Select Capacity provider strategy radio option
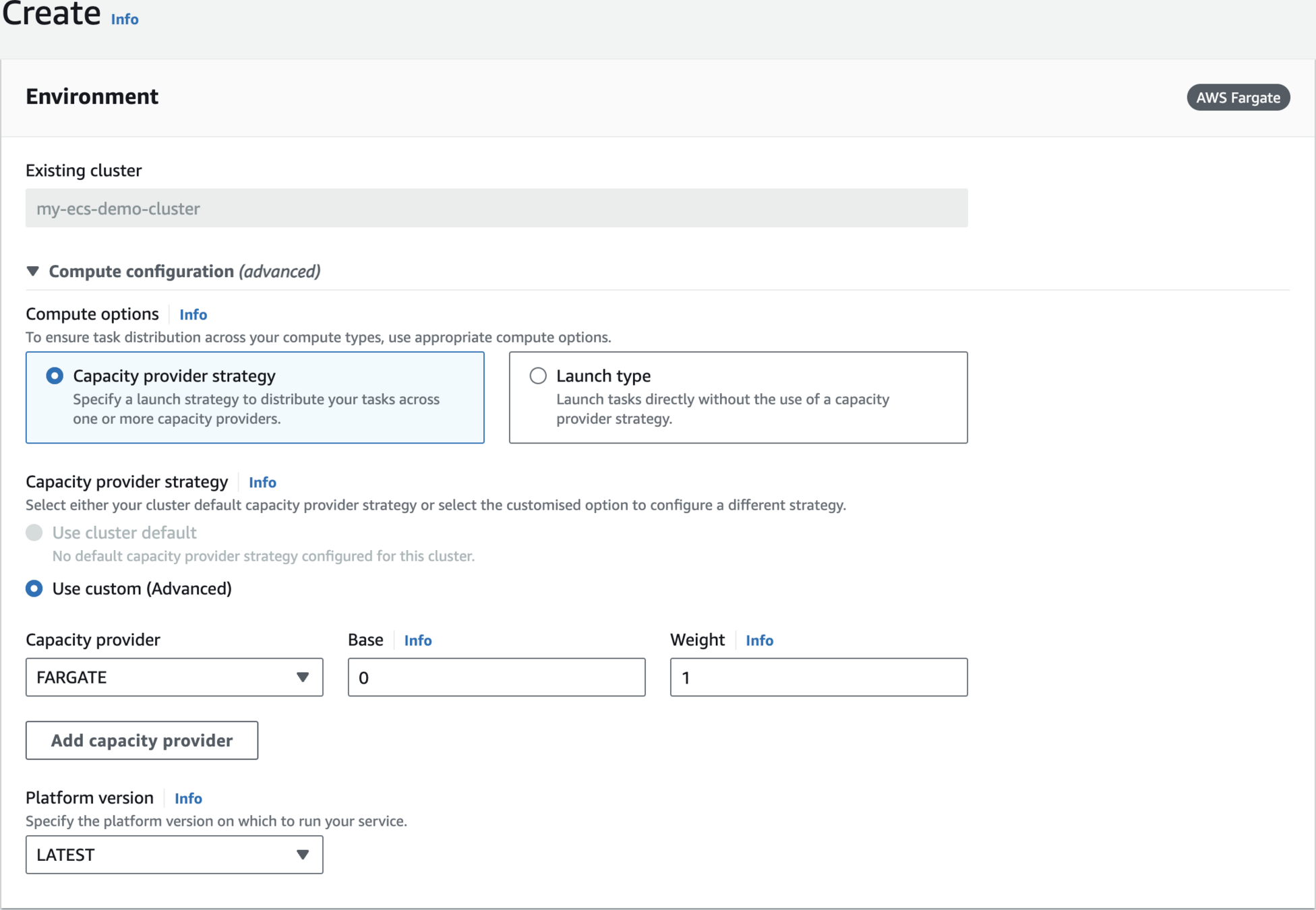 click(x=55, y=376)
